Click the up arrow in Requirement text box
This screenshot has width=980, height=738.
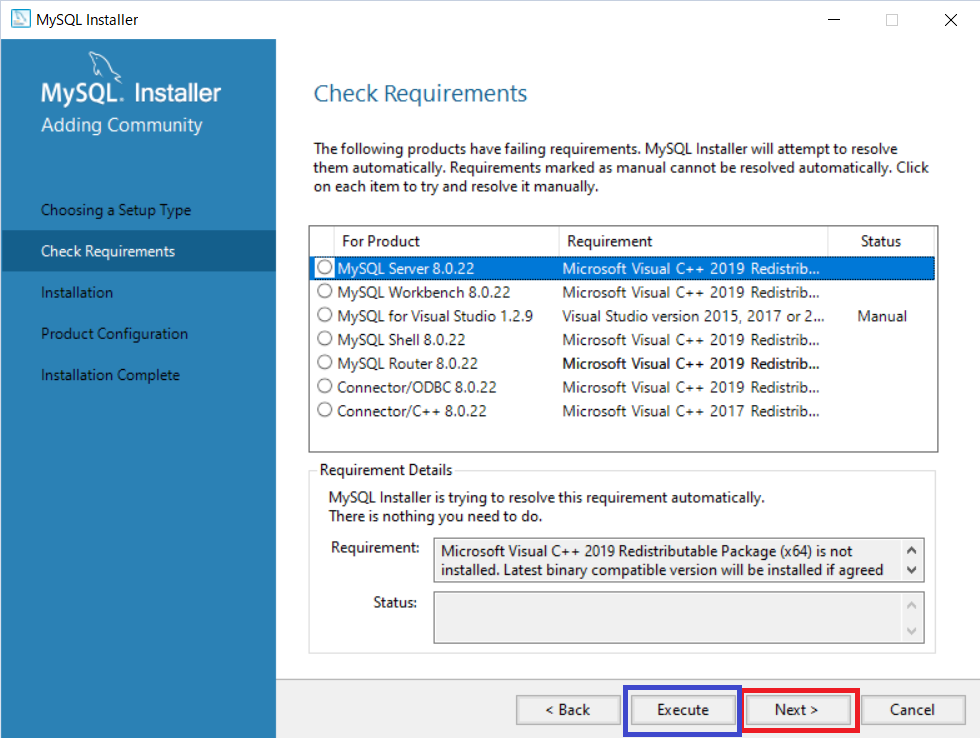click(x=911, y=551)
